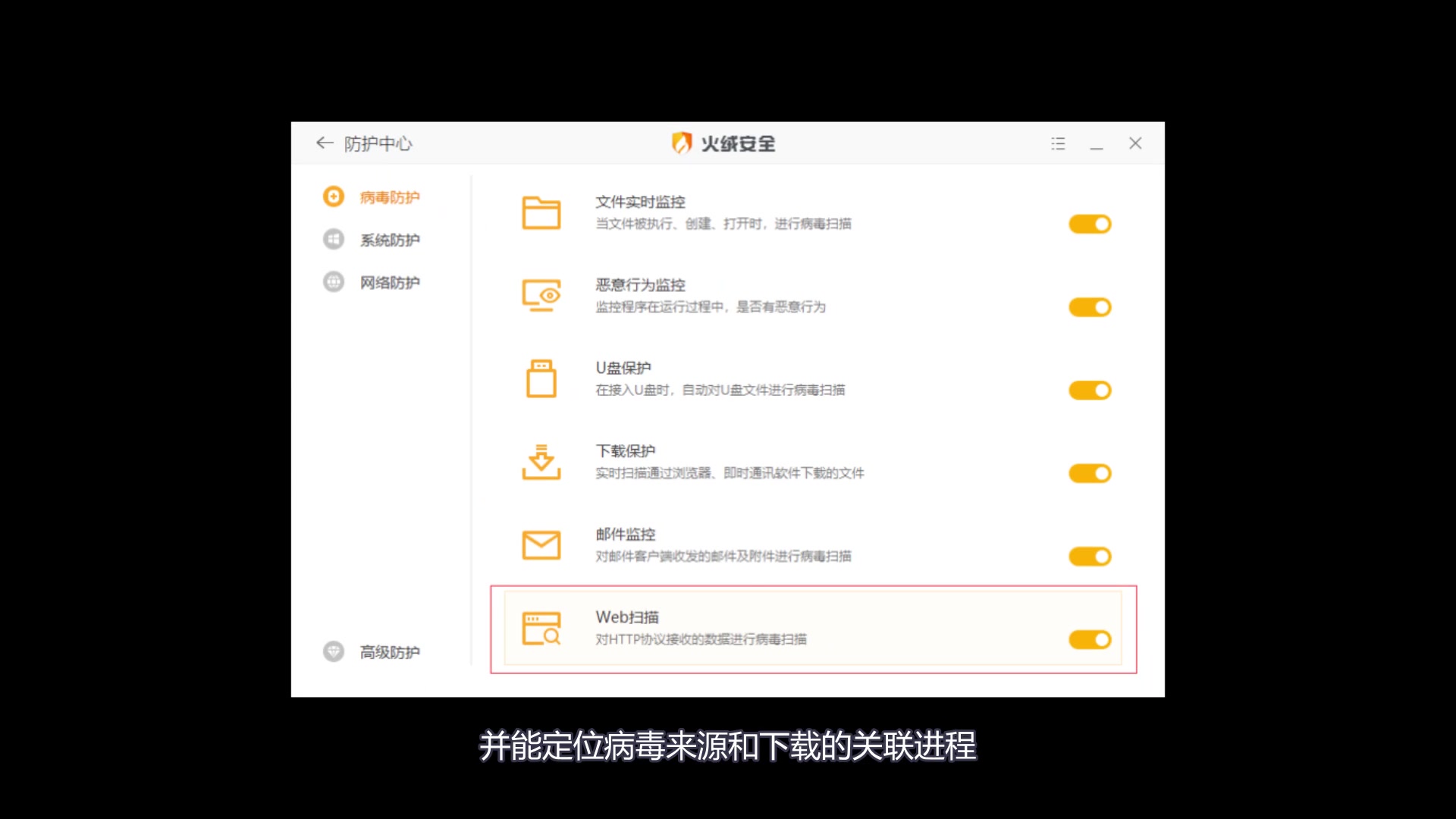
Task: Click the 高级防护 diamond icon
Action: point(334,651)
